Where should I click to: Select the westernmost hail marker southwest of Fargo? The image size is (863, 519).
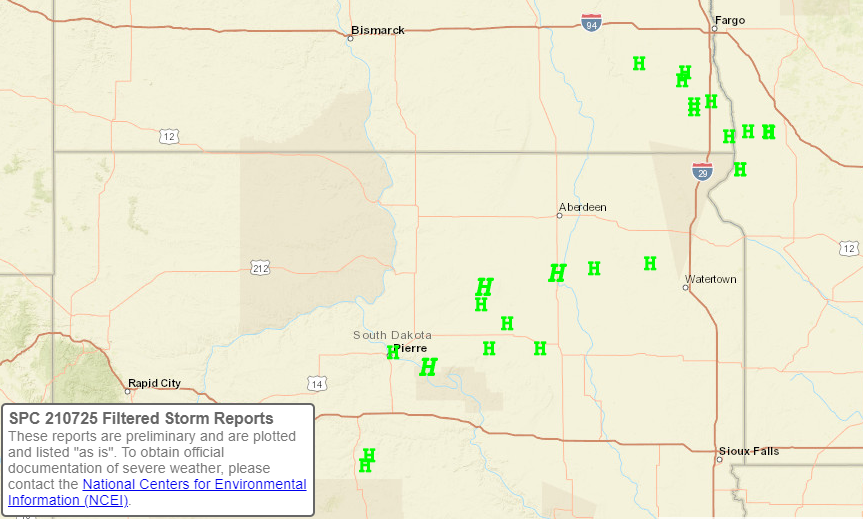point(639,63)
